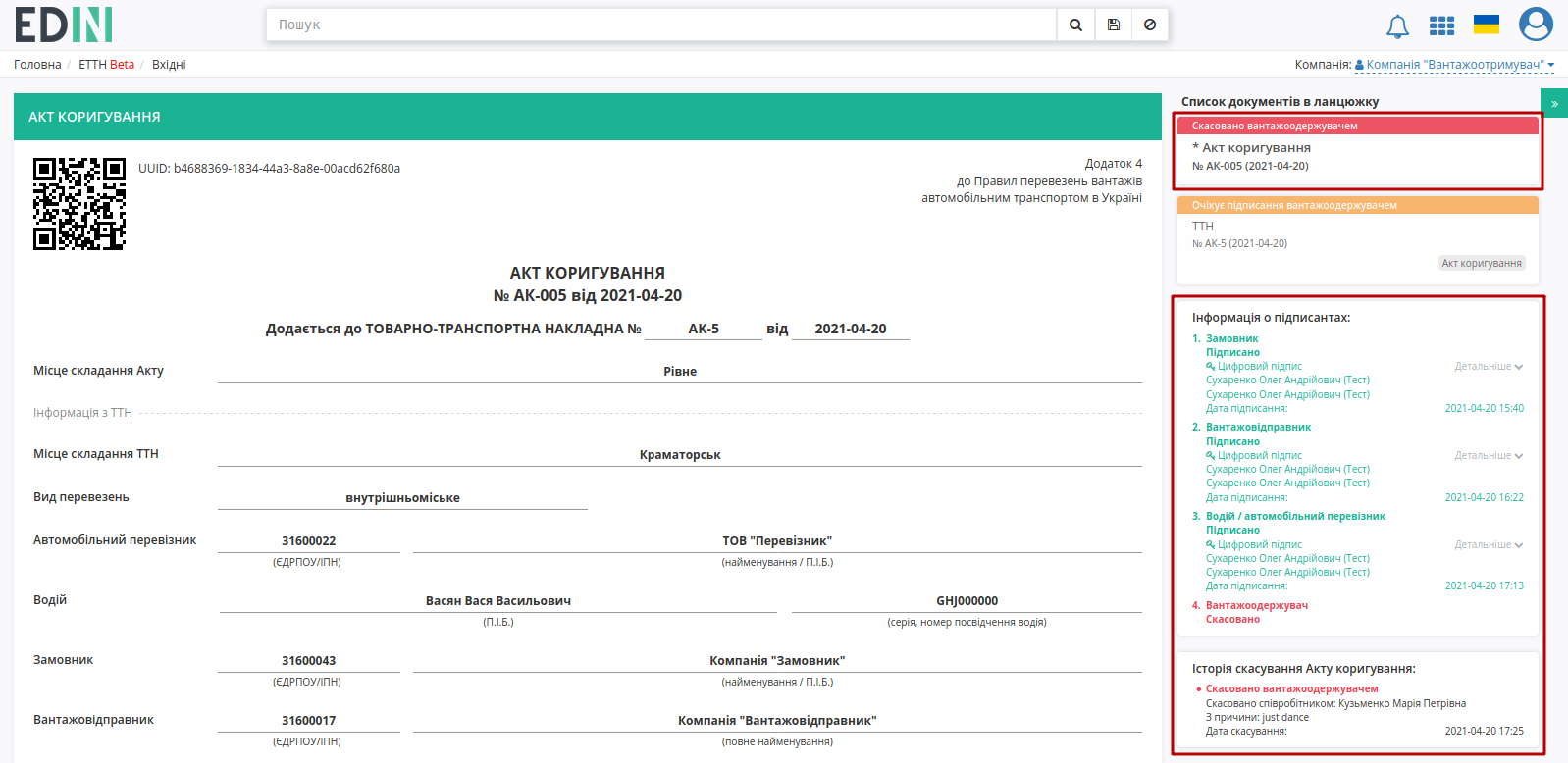1568x763 pixels.
Task: Click the search magnifier icon
Action: (x=1075, y=25)
